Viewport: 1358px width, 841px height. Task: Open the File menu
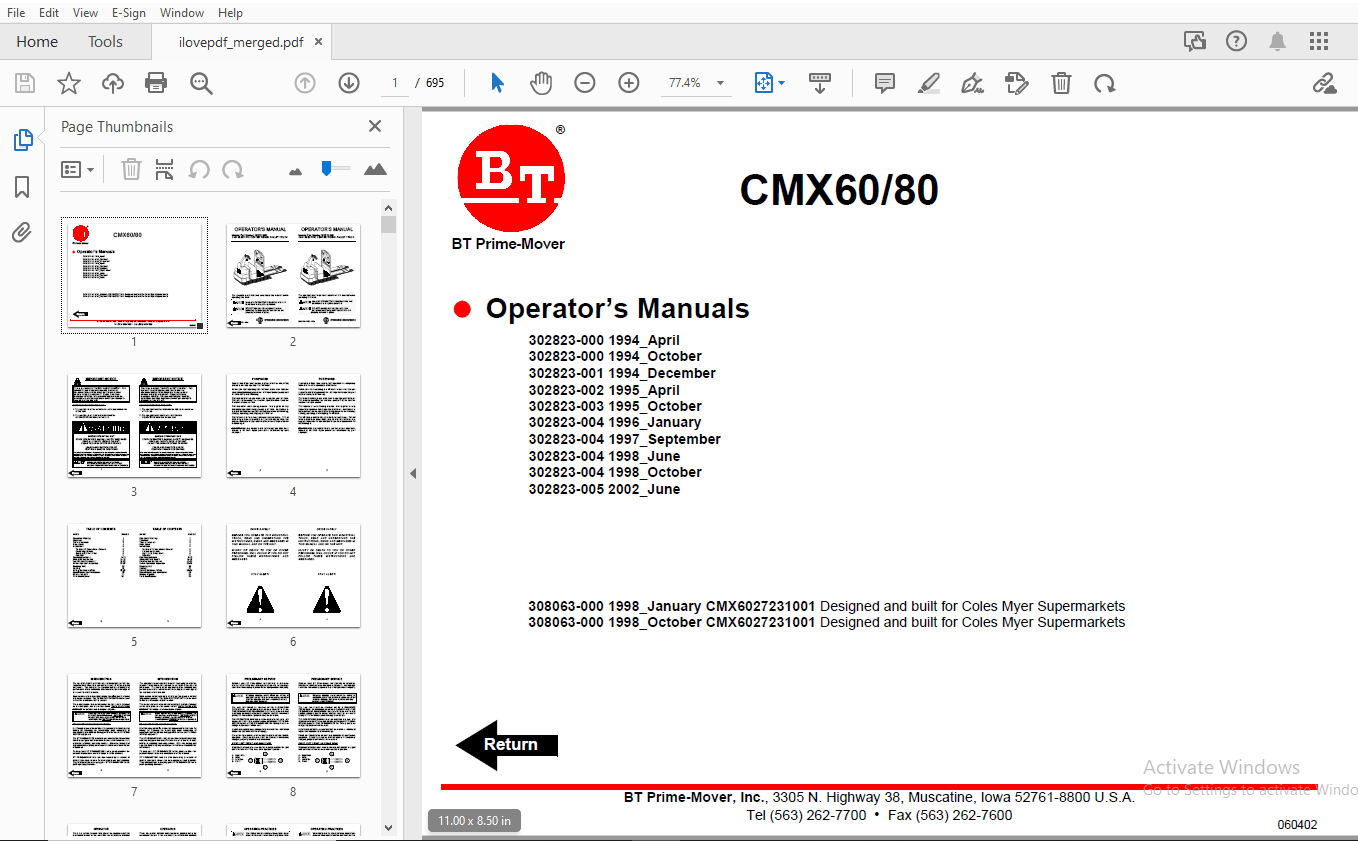pos(16,12)
